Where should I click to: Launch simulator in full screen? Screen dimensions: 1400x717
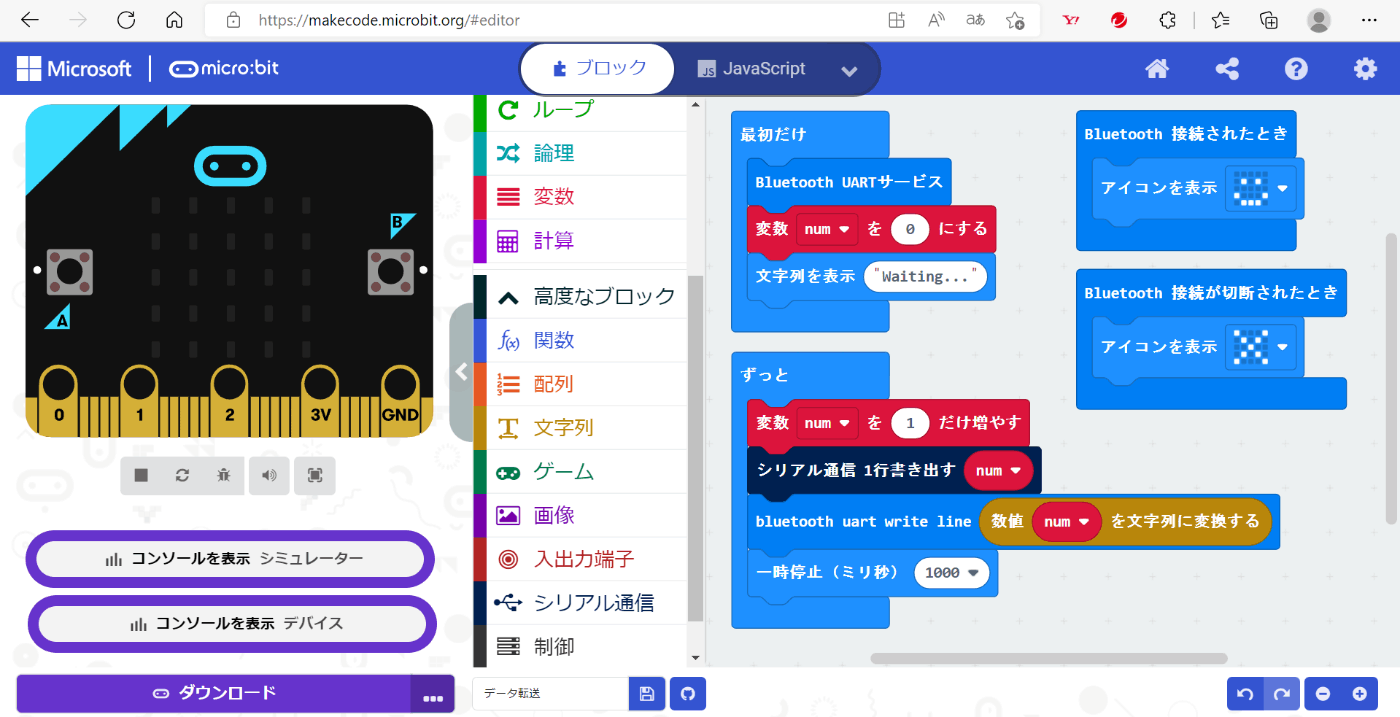(x=315, y=475)
